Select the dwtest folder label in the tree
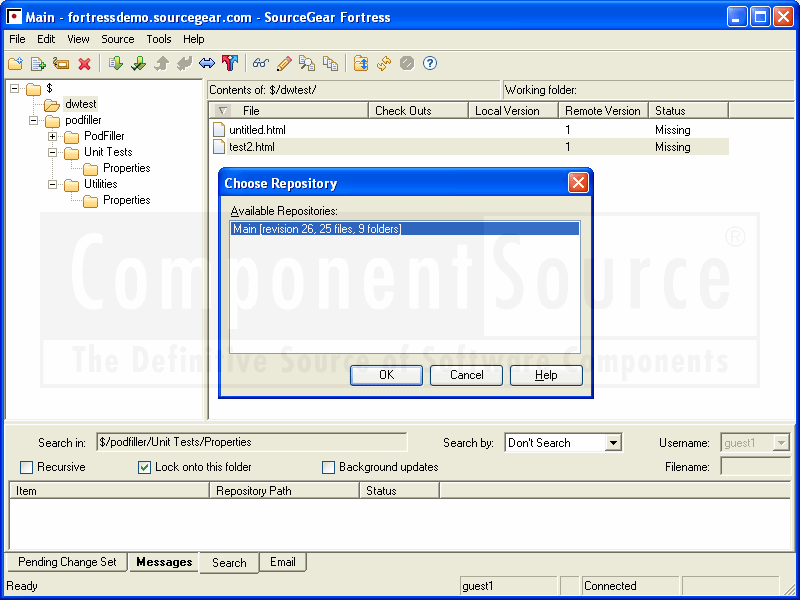The height and width of the screenshot is (600, 800). point(81,104)
